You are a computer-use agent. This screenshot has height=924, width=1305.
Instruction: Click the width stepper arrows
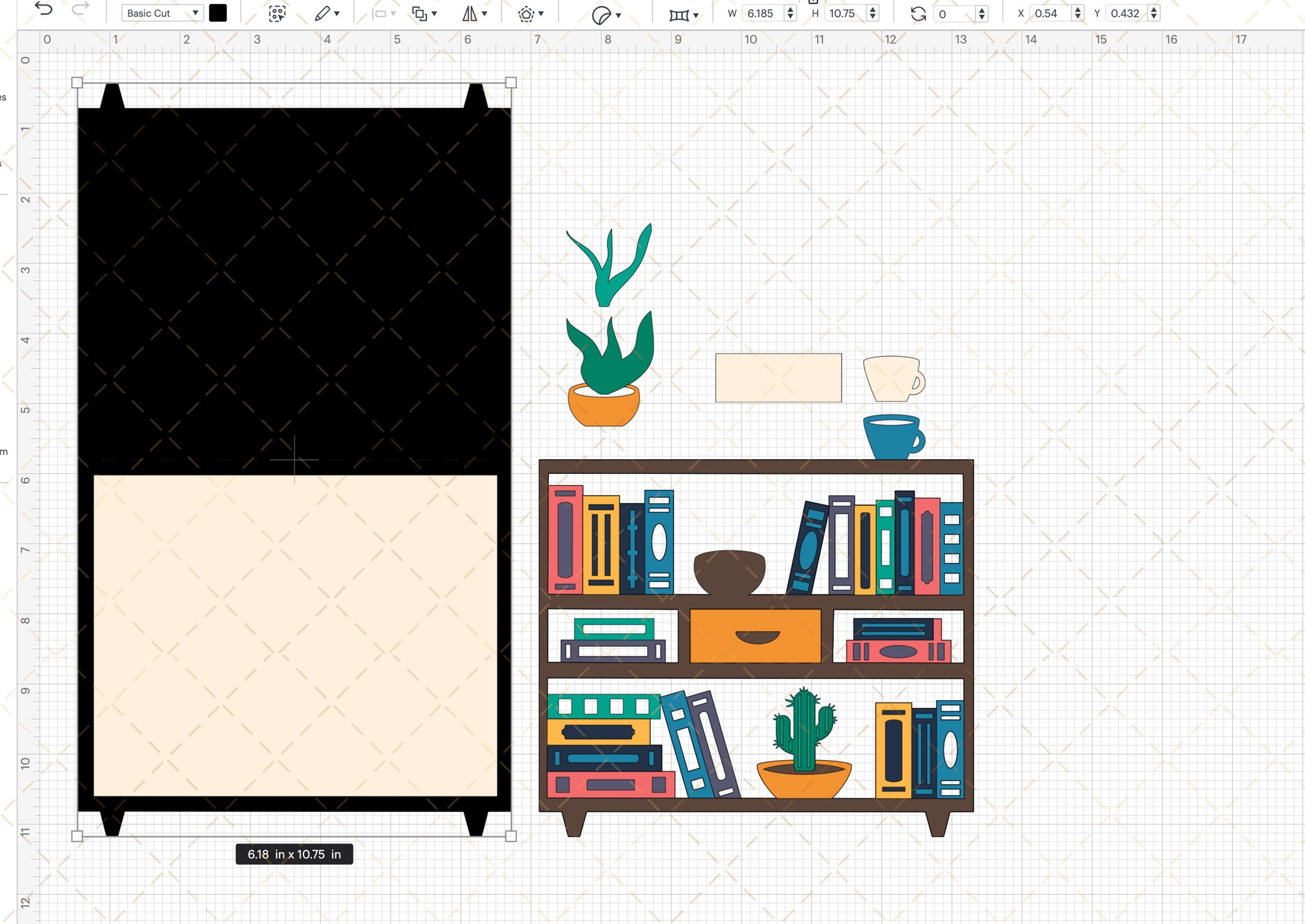pos(790,13)
